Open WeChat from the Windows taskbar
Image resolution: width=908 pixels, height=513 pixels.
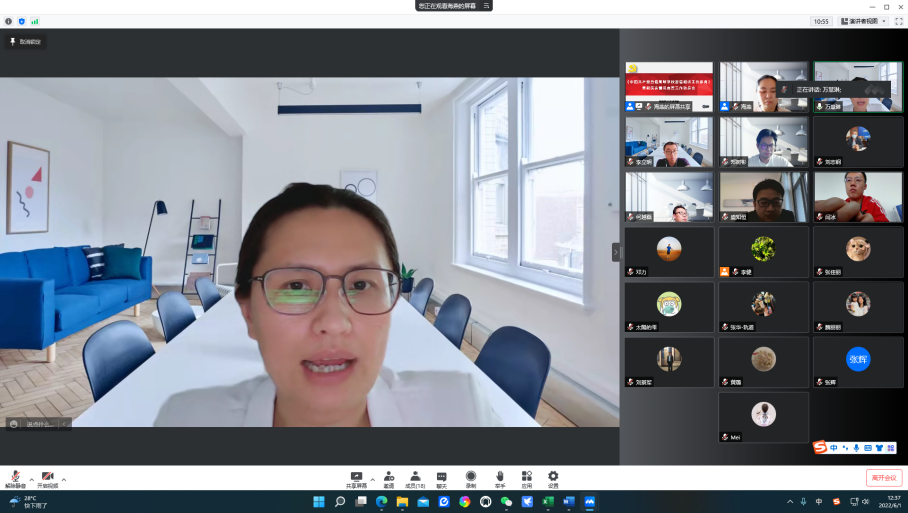506,502
